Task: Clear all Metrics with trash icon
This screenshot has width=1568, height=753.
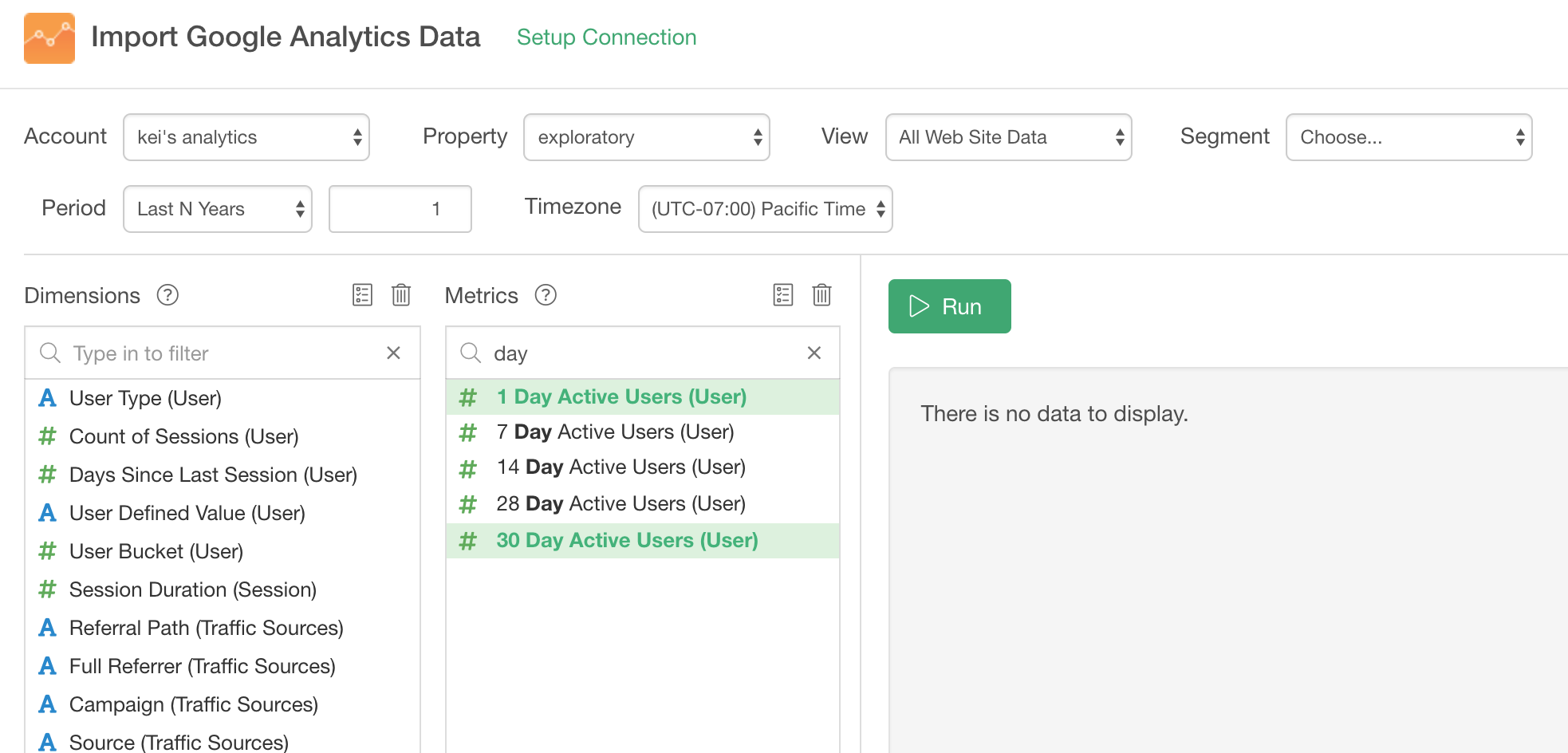Action: 821,295
